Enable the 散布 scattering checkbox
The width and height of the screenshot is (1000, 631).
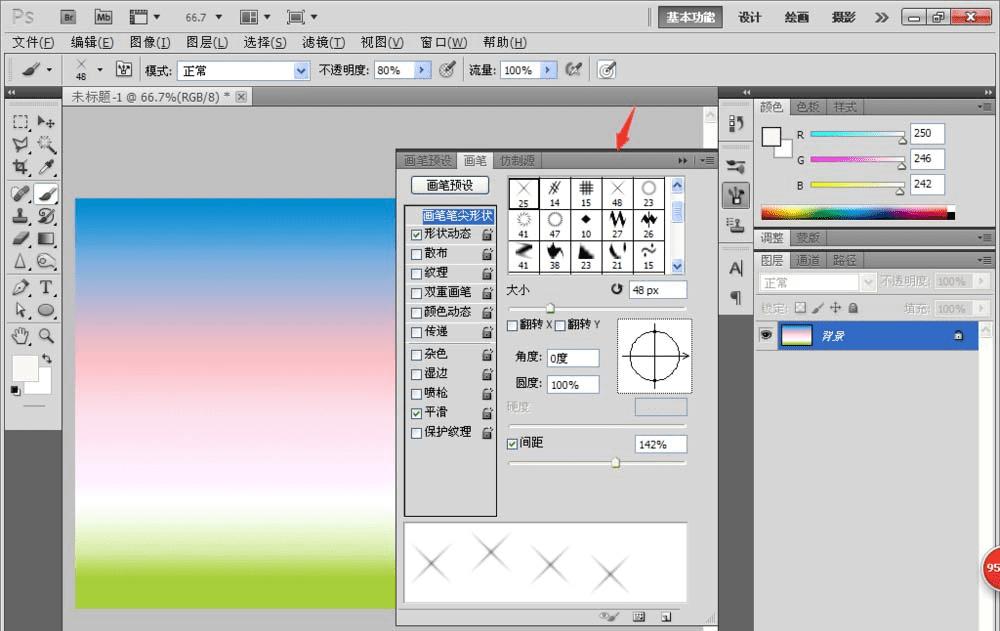click(x=417, y=254)
